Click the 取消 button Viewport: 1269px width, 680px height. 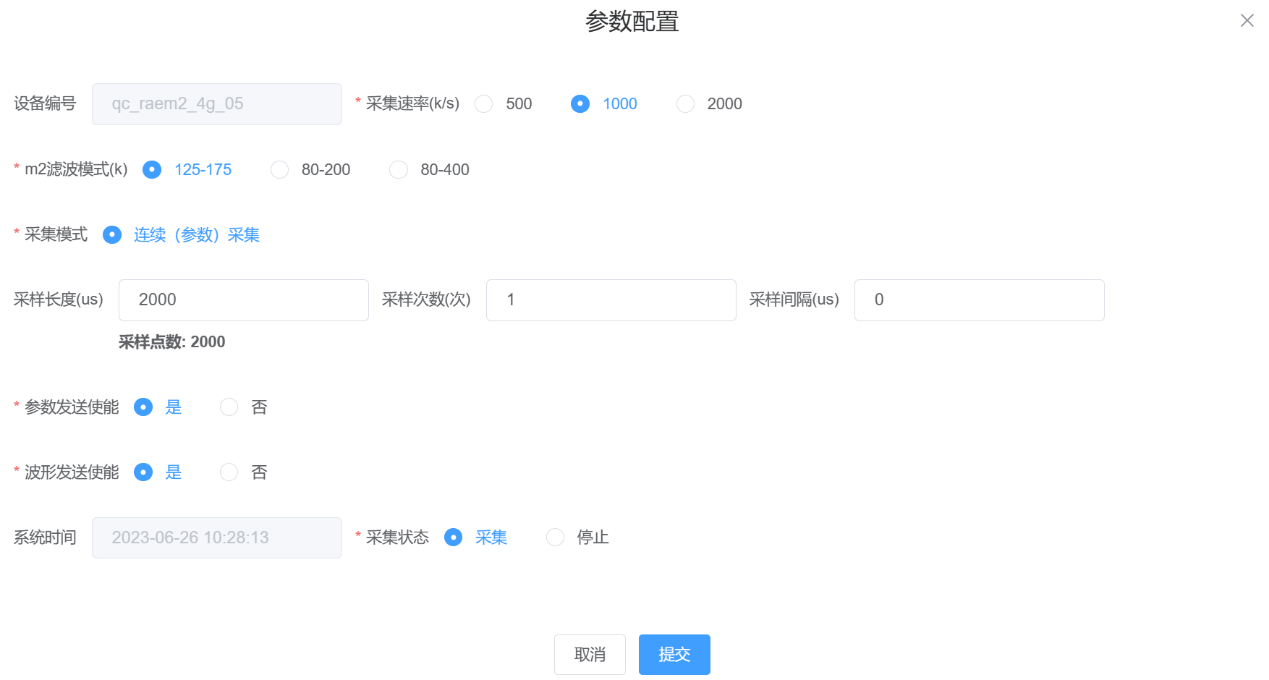(x=590, y=655)
